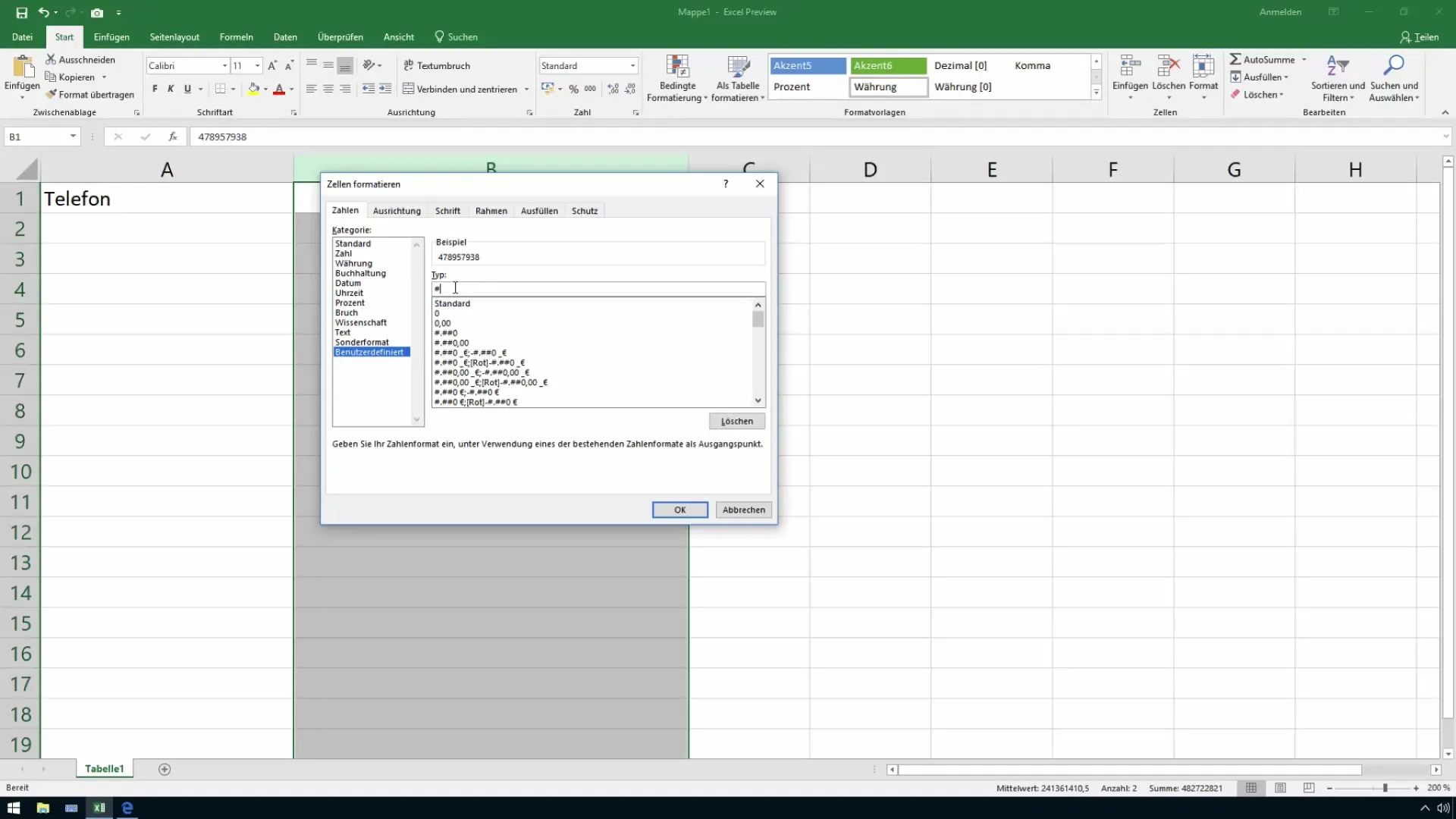Toggle italic formatting button K

[171, 89]
